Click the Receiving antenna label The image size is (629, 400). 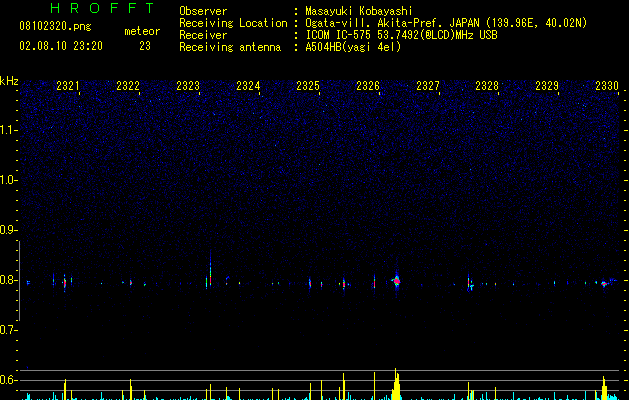pyautogui.click(x=230, y=47)
